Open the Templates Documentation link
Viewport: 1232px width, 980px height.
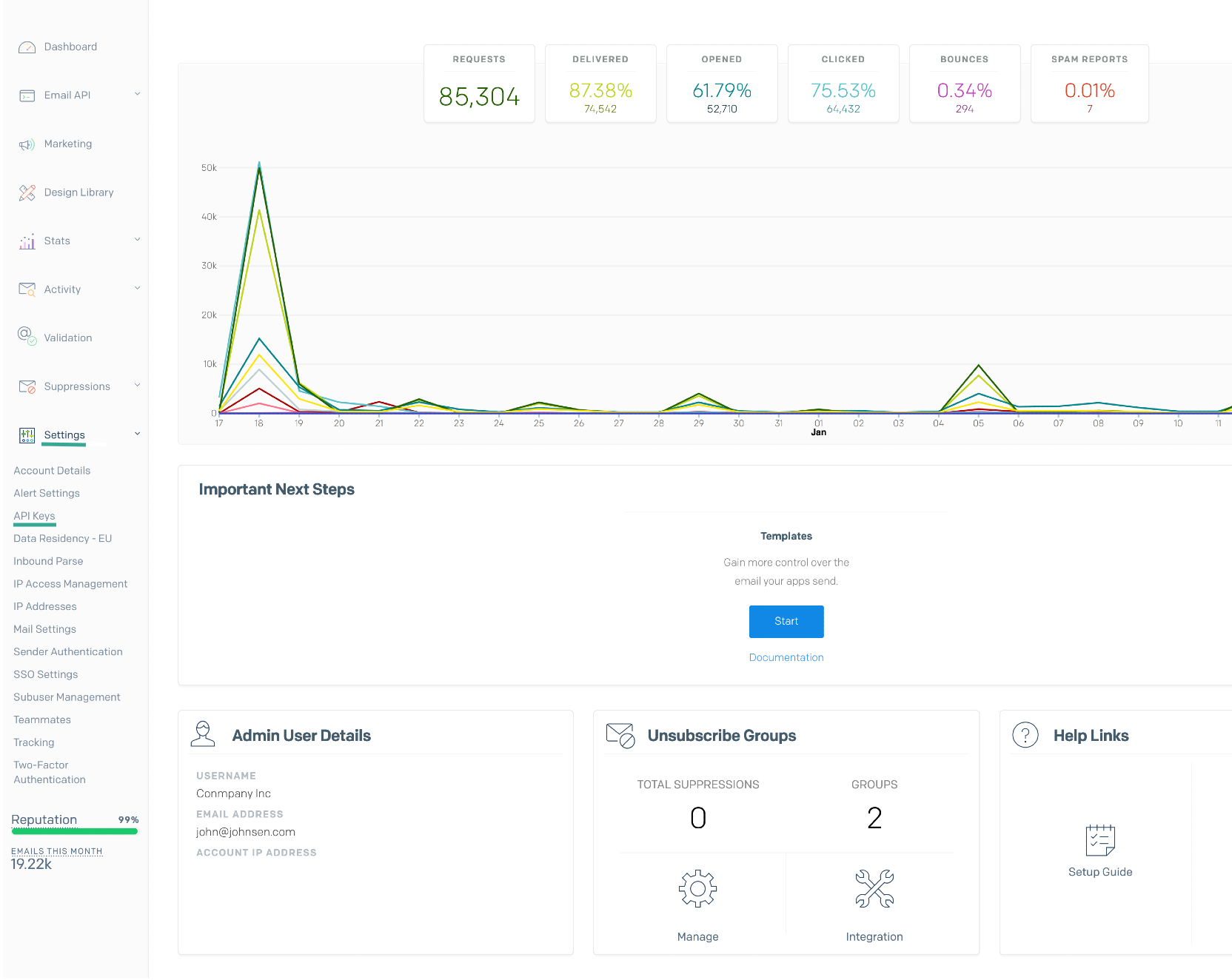pos(786,657)
